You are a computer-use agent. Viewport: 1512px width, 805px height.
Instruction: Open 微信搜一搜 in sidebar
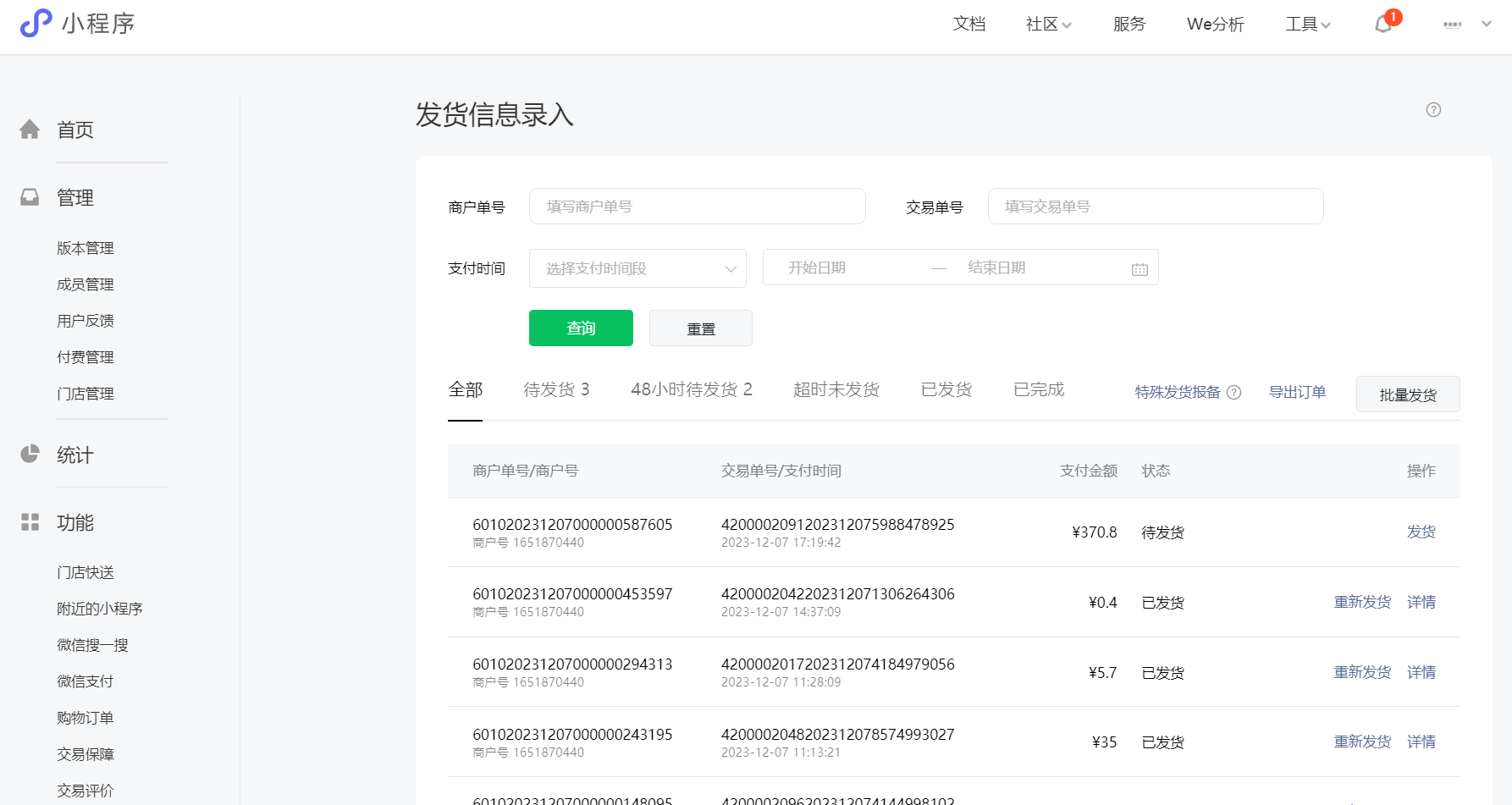[92, 645]
